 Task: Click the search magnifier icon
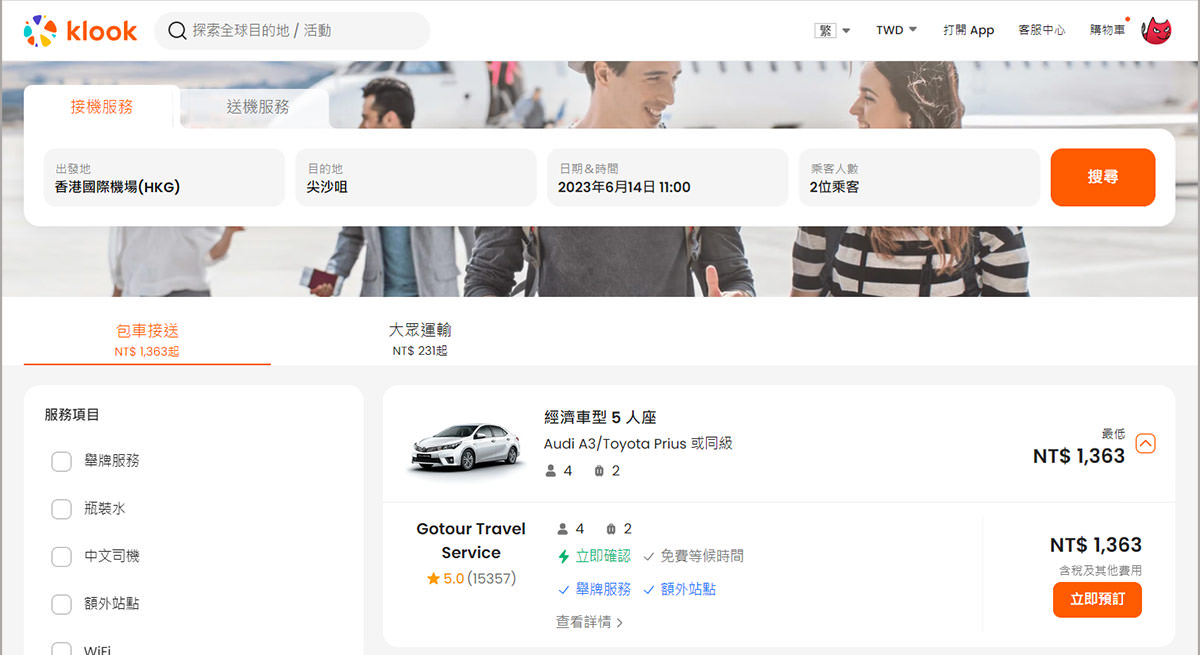(177, 31)
